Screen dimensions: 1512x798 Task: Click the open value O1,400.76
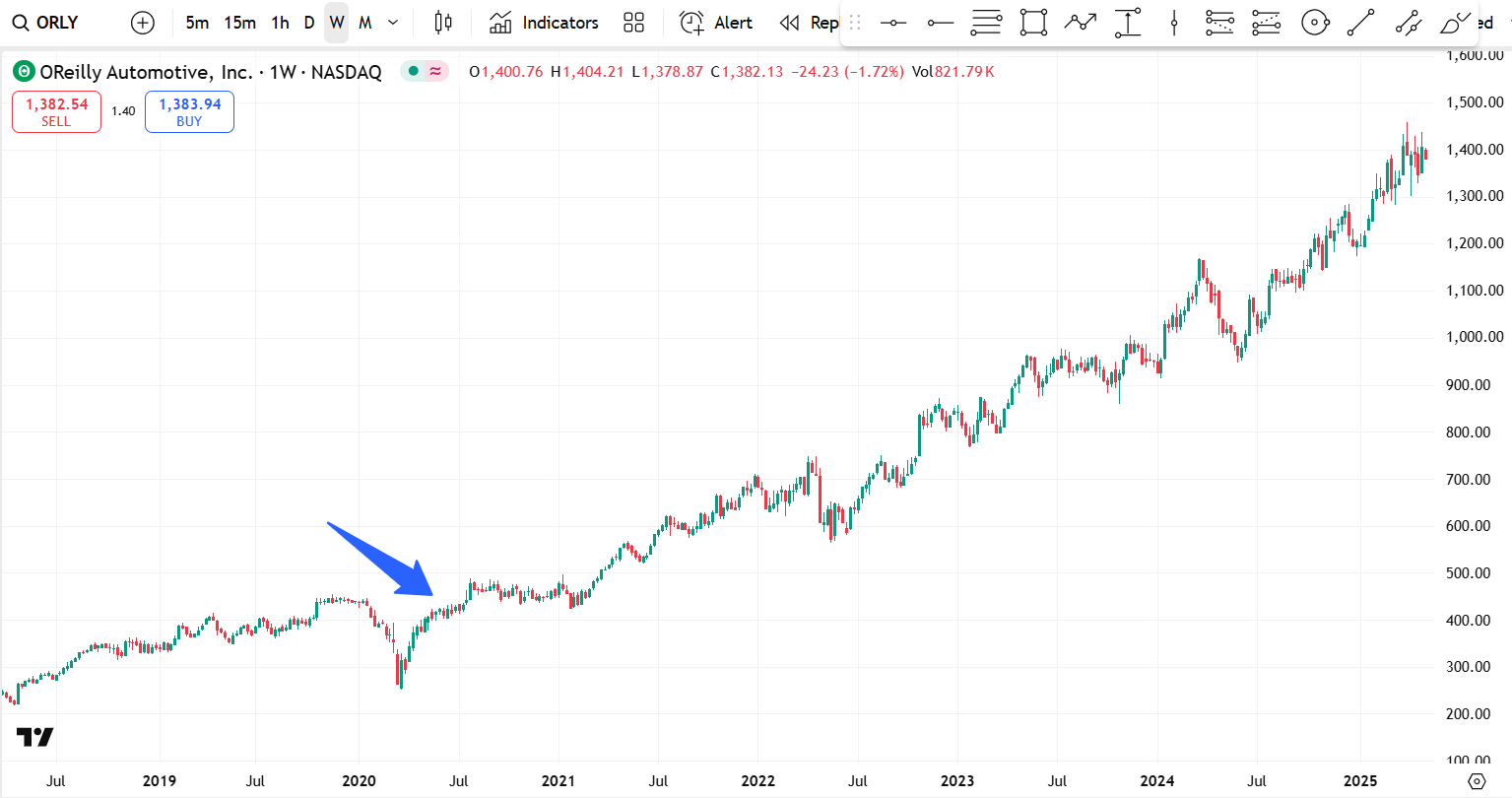pos(505,72)
